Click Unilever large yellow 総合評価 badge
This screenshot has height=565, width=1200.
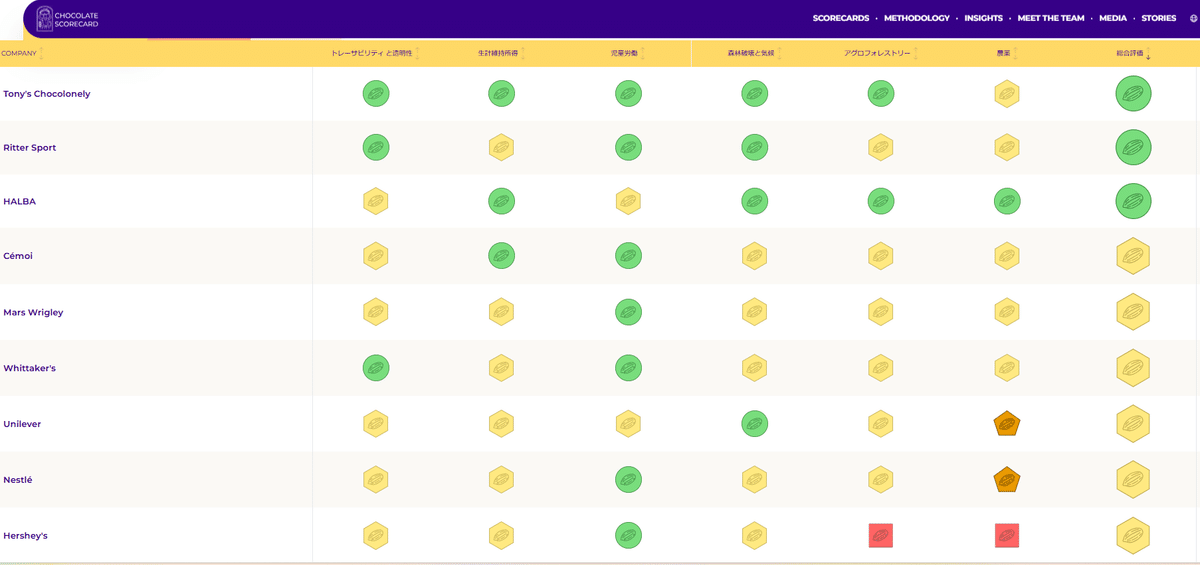point(1133,424)
